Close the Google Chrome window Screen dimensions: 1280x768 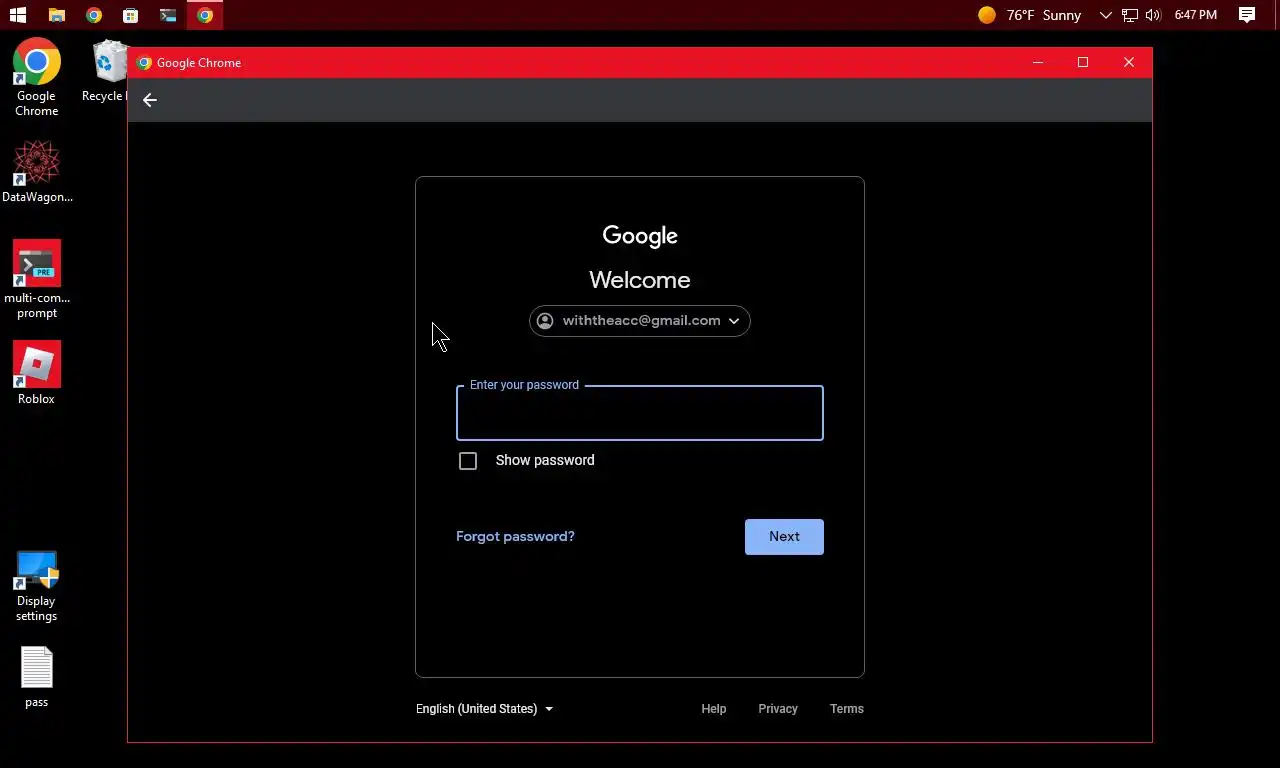point(1129,63)
